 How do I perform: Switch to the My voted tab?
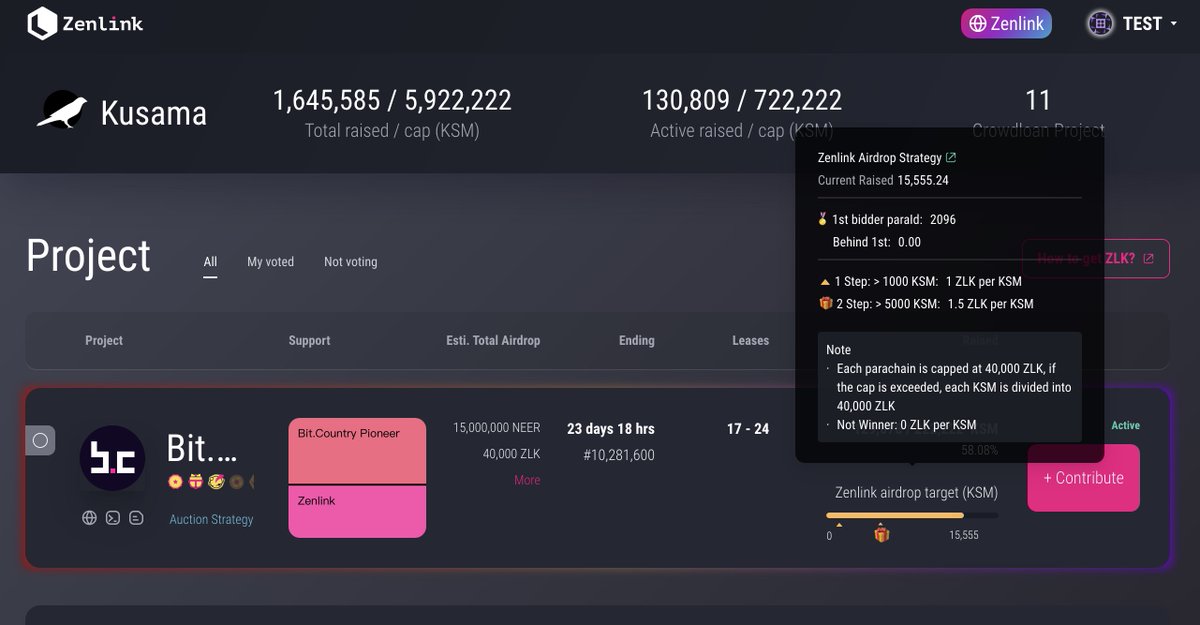(x=271, y=262)
